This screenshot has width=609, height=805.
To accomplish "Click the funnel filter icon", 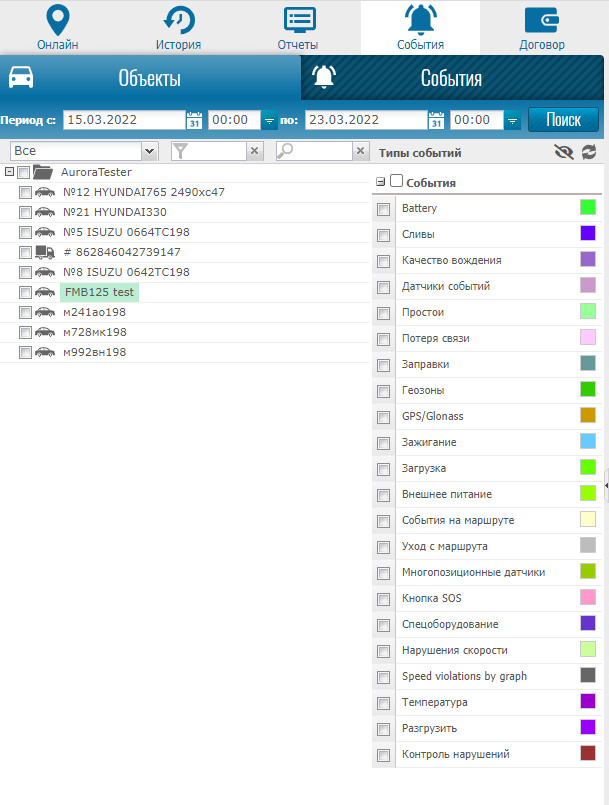I will point(180,151).
